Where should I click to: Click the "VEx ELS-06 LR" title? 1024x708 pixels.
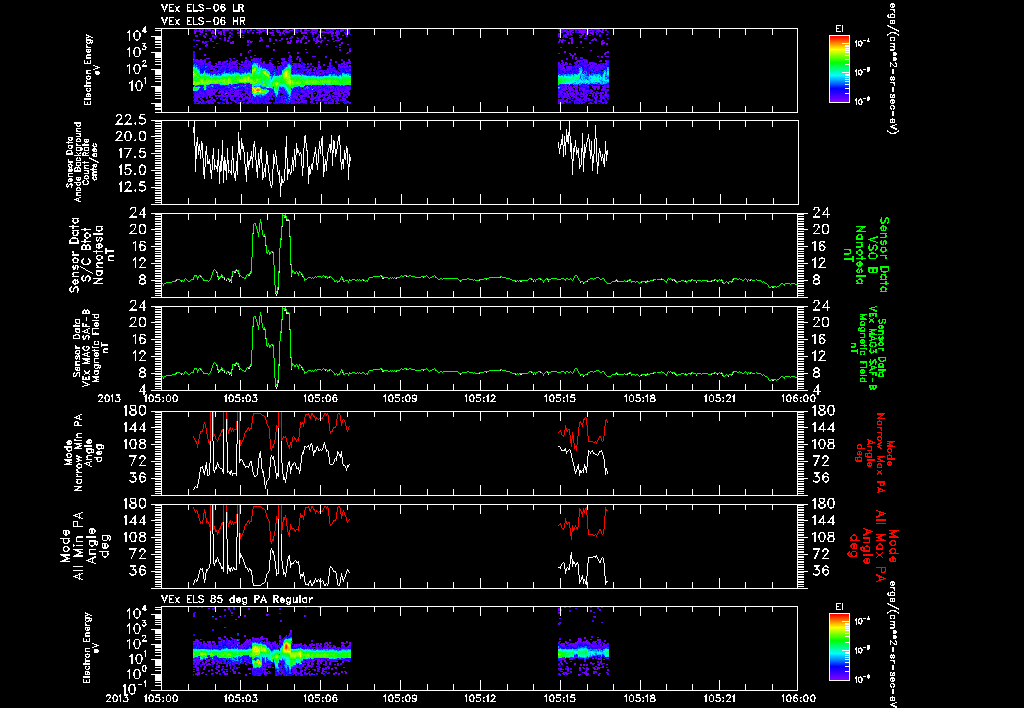pyautogui.click(x=203, y=8)
